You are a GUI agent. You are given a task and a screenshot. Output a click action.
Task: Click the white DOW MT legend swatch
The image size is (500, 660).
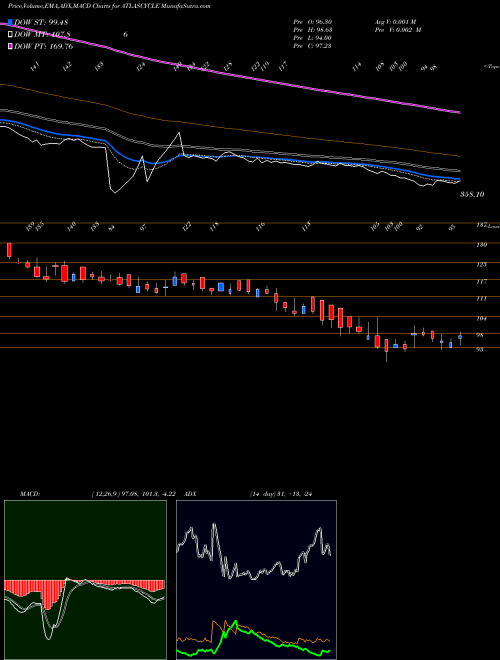10,35
